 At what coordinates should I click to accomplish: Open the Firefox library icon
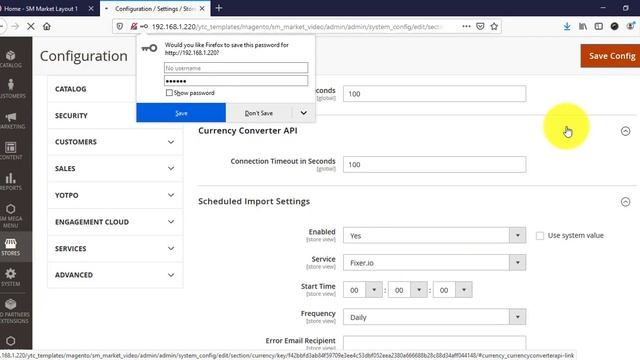pyautogui.click(x=583, y=27)
